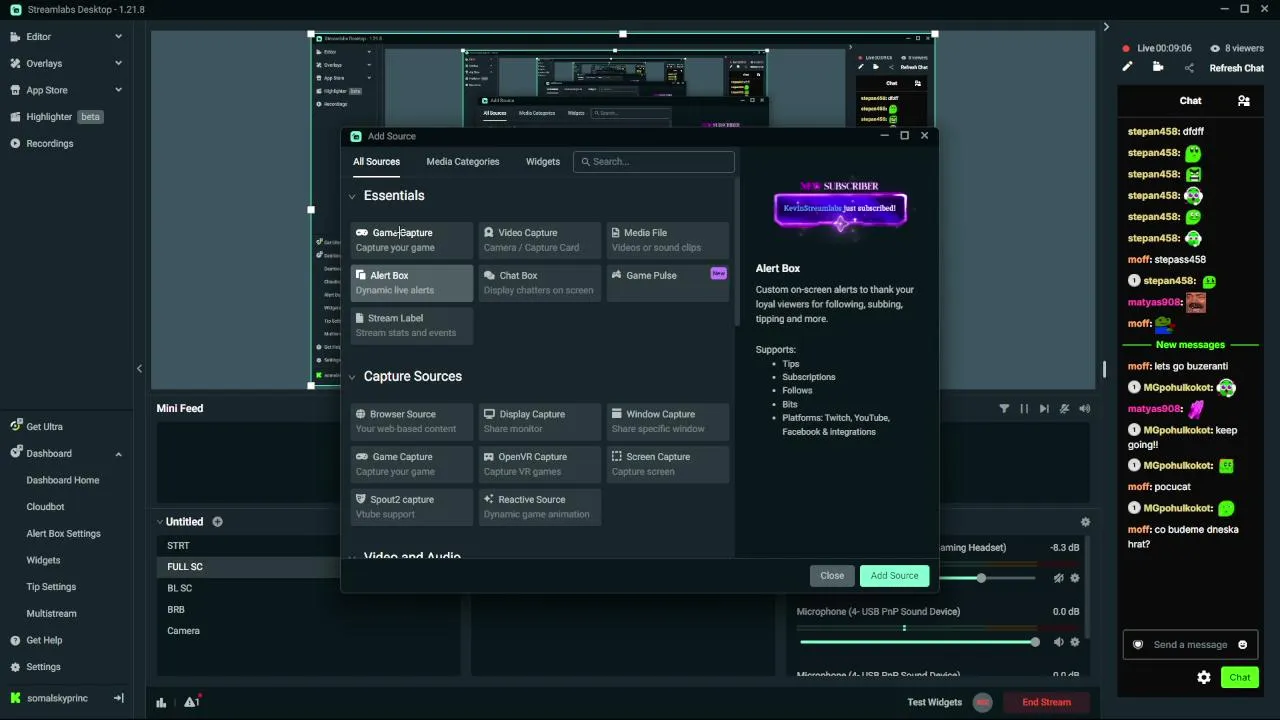Open the first Microphone source settings gear
Image resolution: width=1280 pixels, height=720 pixels.
(x=1075, y=642)
